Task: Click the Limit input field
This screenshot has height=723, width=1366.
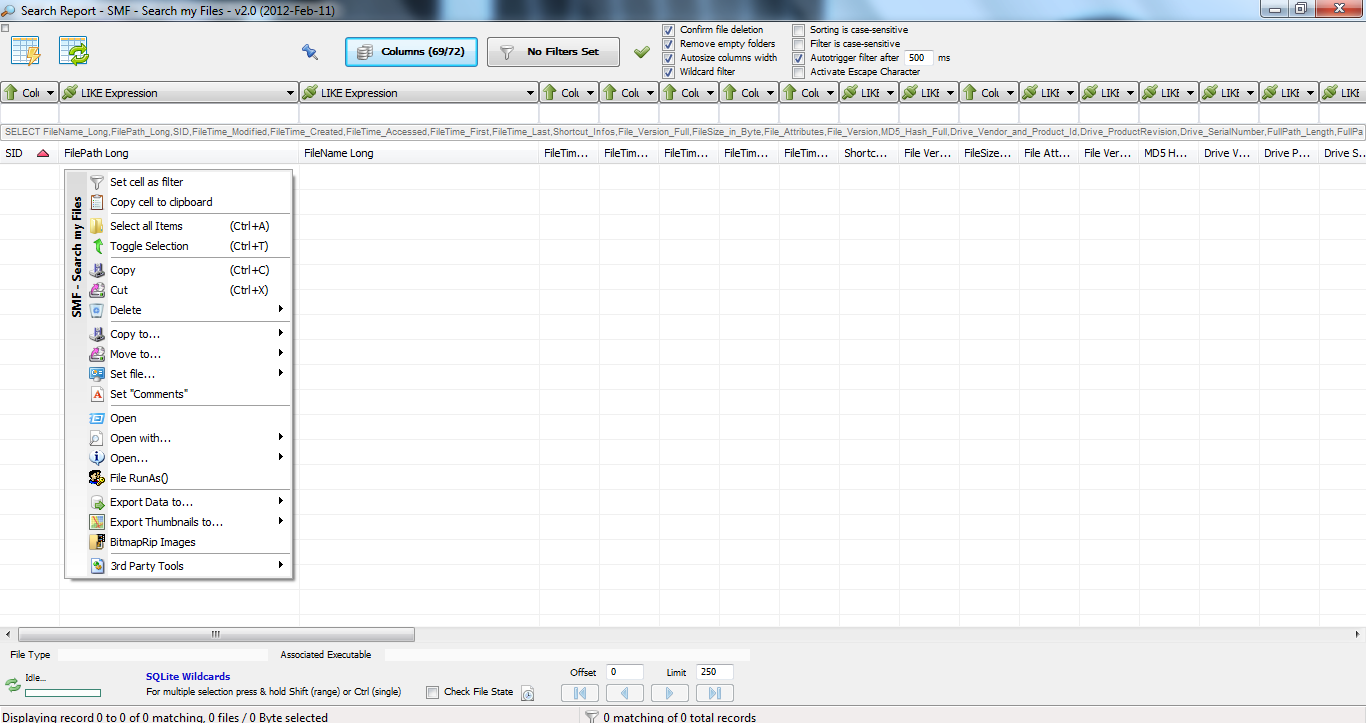Action: [x=715, y=672]
